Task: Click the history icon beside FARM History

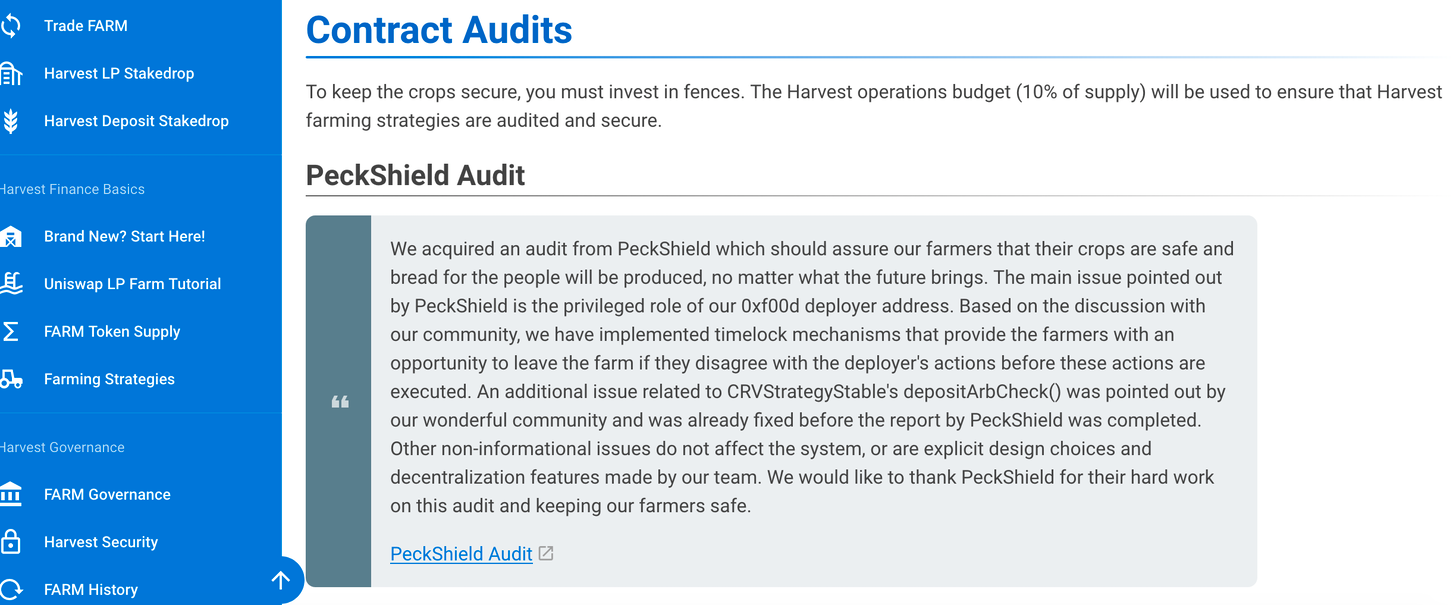Action: (10, 589)
